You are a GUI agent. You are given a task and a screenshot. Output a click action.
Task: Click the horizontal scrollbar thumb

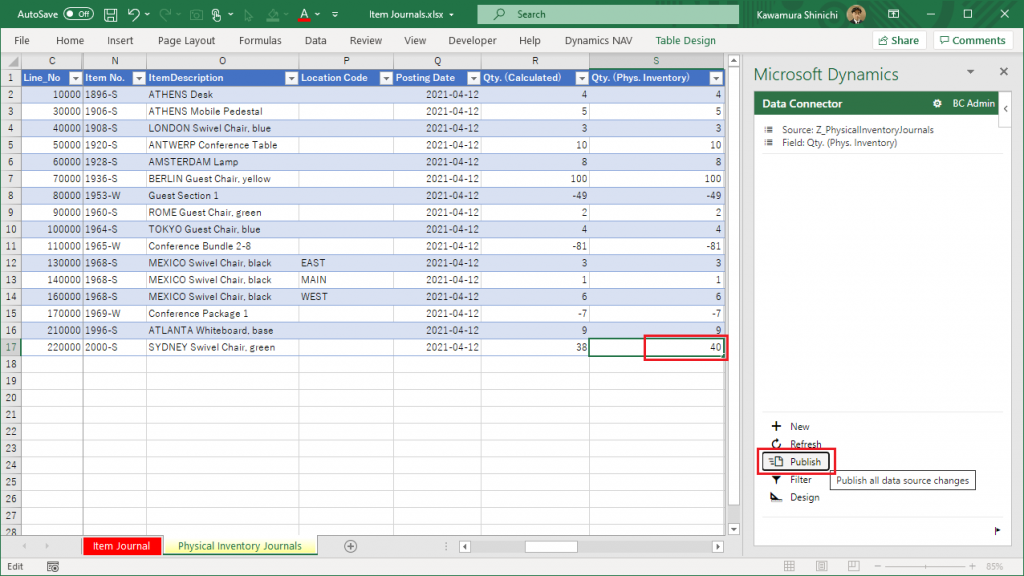[551, 546]
